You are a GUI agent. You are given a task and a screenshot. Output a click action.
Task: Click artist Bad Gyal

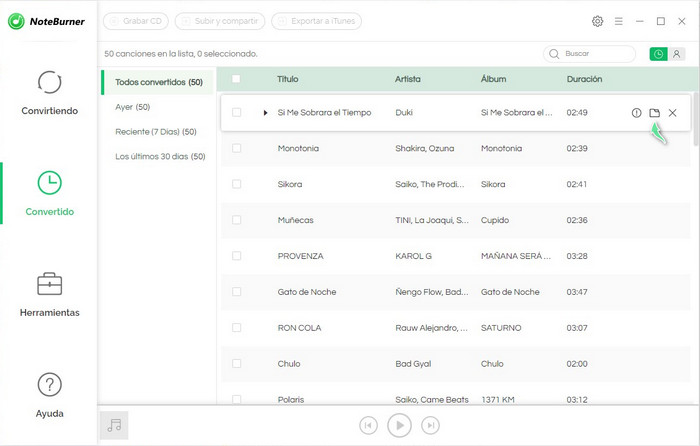[x=413, y=363]
